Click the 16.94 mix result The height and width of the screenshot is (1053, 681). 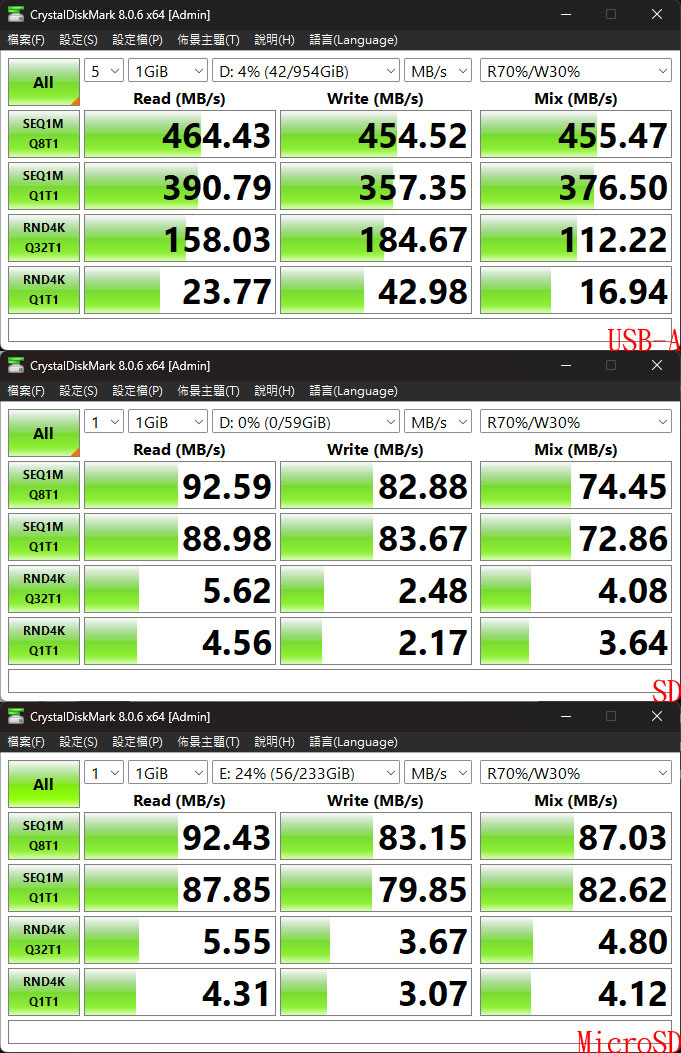(x=576, y=290)
